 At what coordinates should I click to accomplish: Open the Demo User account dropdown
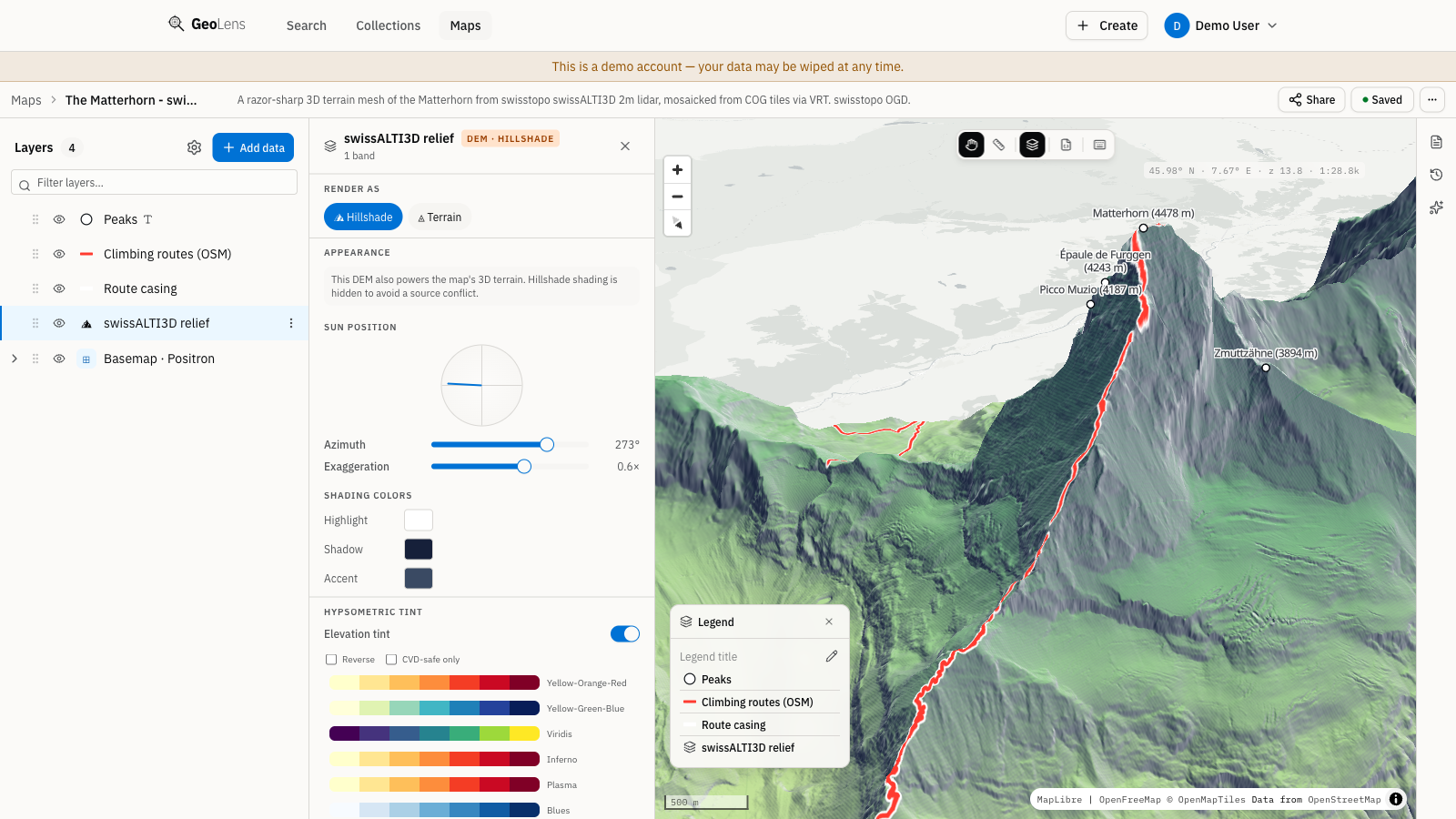point(1221,25)
